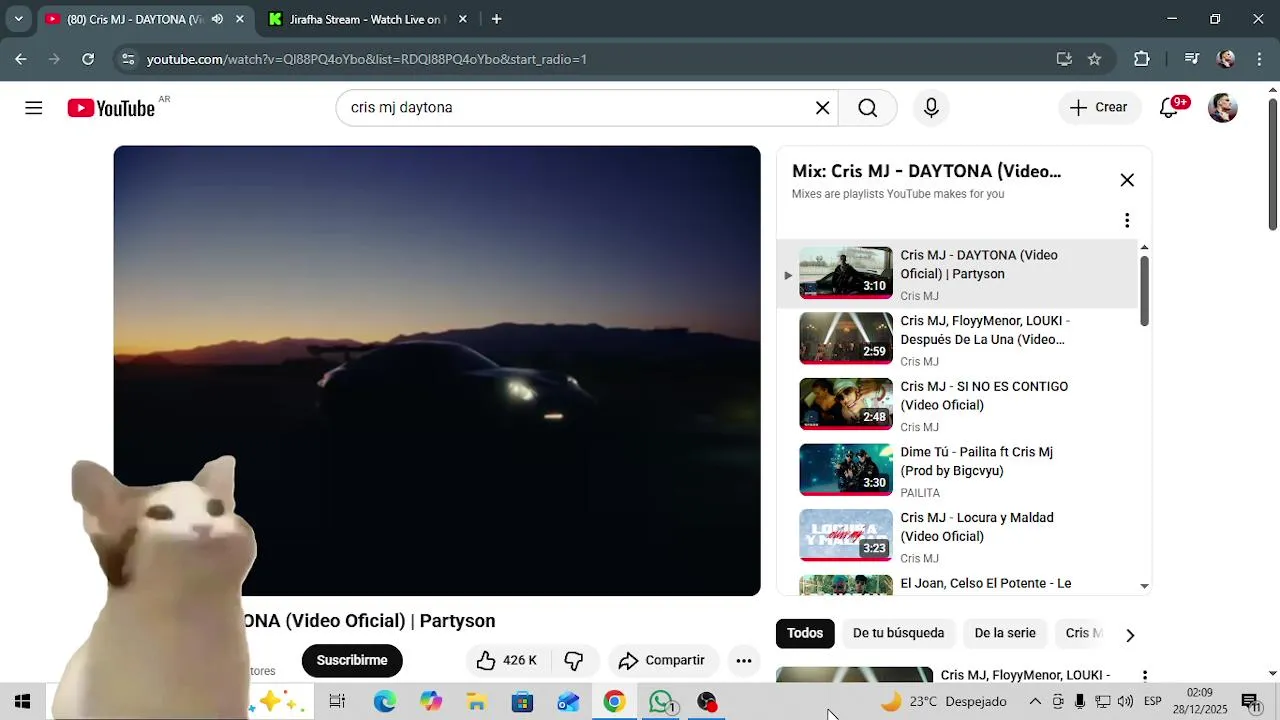The width and height of the screenshot is (1280, 720).
Task: Open the YouTube hamburger guide menu
Action: tap(34, 108)
